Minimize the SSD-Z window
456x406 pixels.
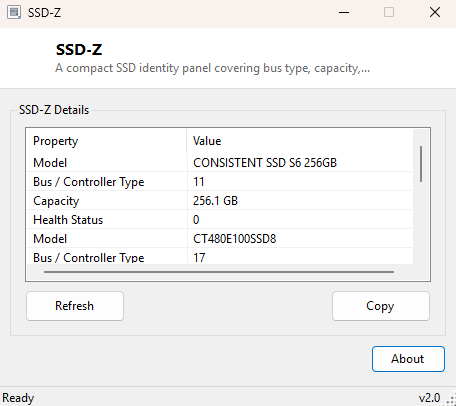[x=344, y=13]
